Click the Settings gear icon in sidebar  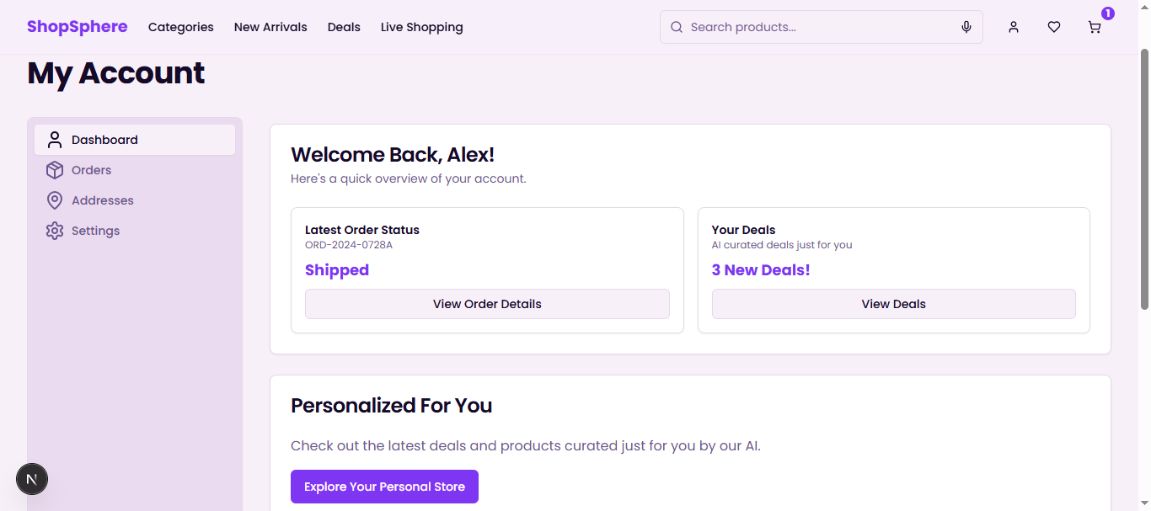[55, 231]
